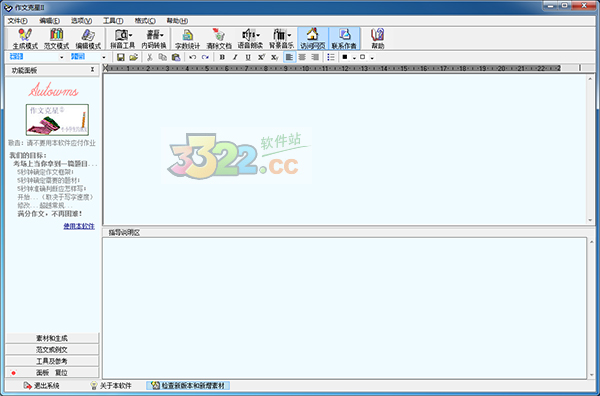Click the 使用本软件 link
The width and height of the screenshot is (600, 396).
[x=79, y=226]
